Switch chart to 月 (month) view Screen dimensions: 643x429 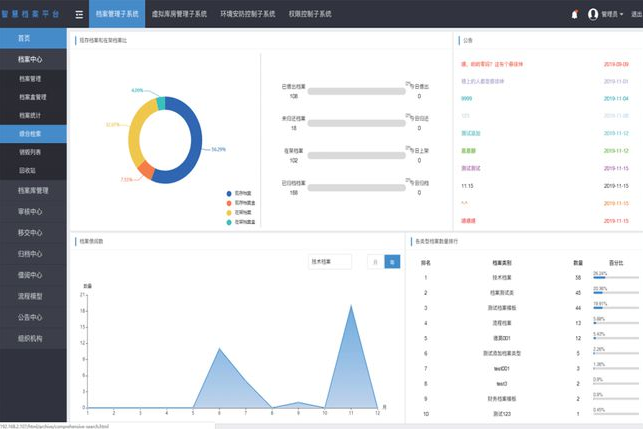[375, 262]
